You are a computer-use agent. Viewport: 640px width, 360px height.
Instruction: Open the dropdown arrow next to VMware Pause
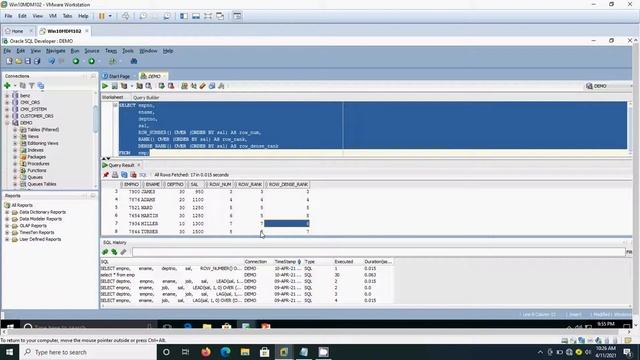point(110,16)
